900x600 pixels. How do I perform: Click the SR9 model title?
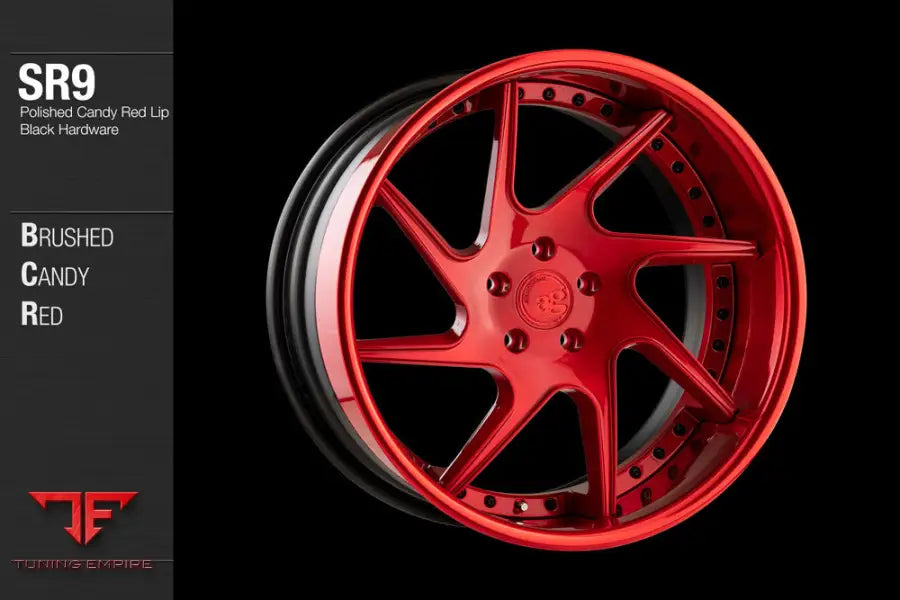pyautogui.click(x=56, y=82)
